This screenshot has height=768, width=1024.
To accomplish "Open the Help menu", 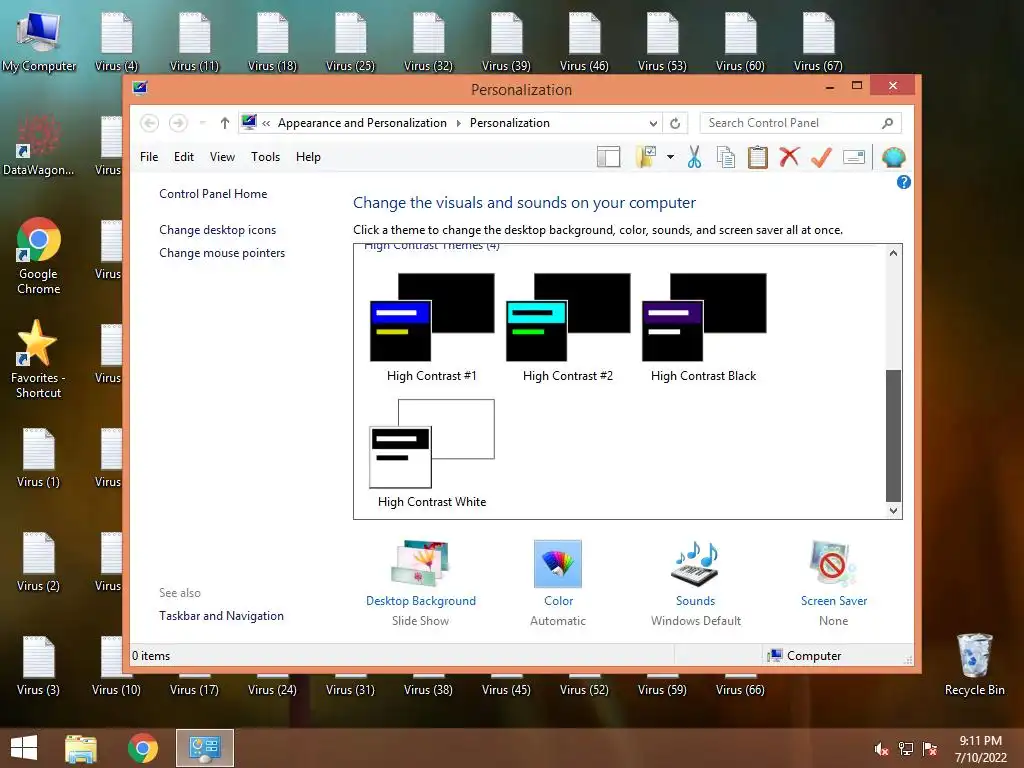I will (x=308, y=157).
